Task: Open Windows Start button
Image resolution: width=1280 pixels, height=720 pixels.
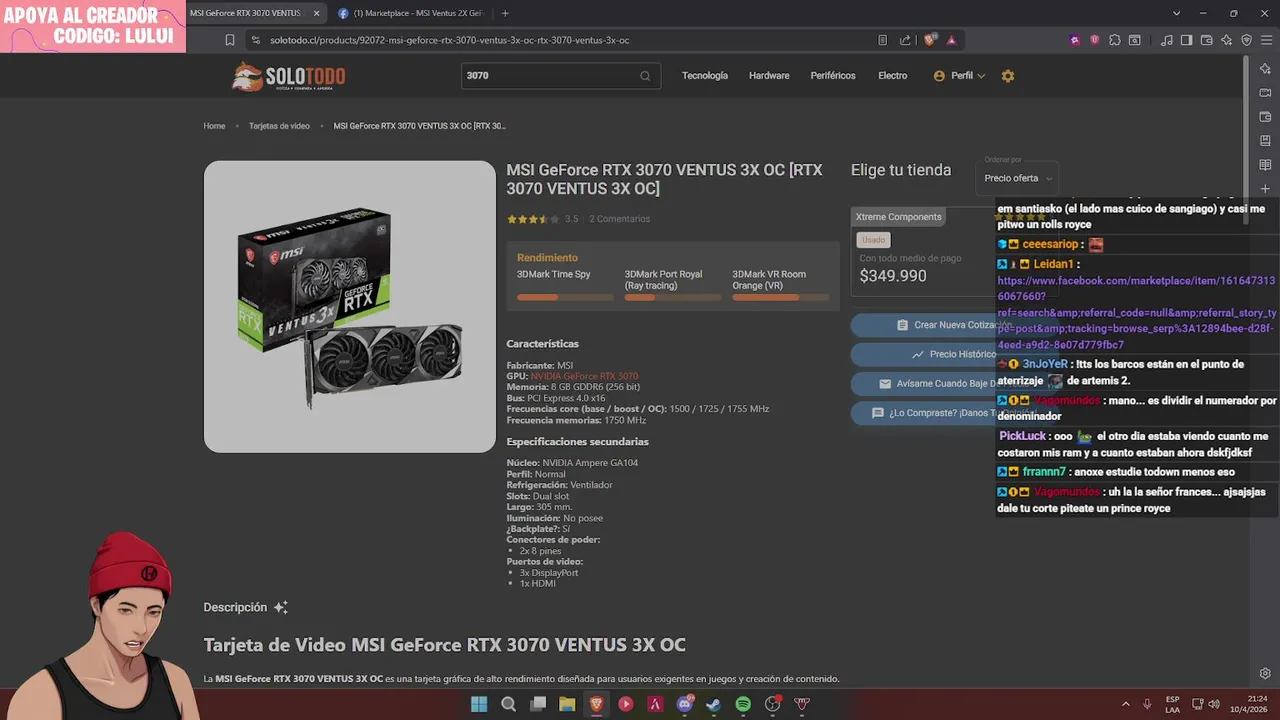Action: pos(479,704)
